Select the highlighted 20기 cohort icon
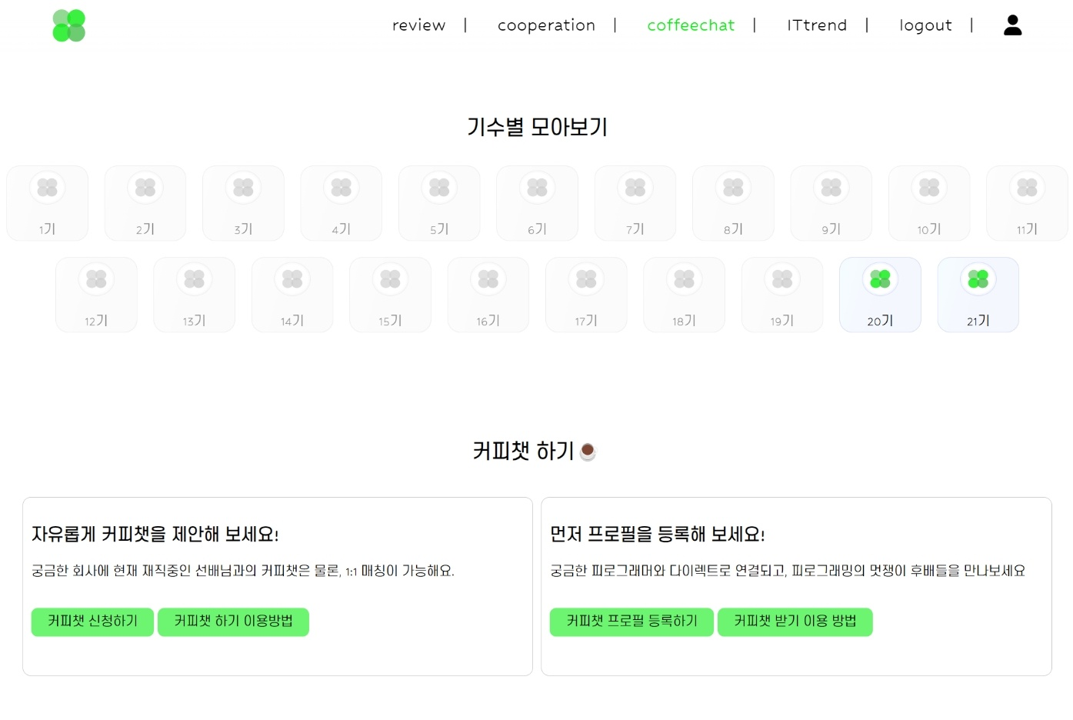Screen dimensions: 1073x720 (x=880, y=294)
